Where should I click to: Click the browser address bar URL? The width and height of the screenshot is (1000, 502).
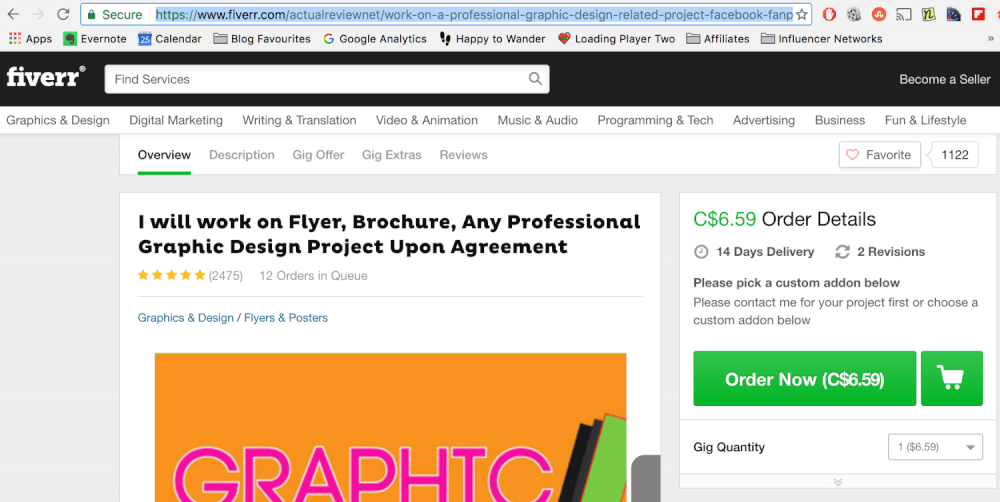[x=474, y=14]
